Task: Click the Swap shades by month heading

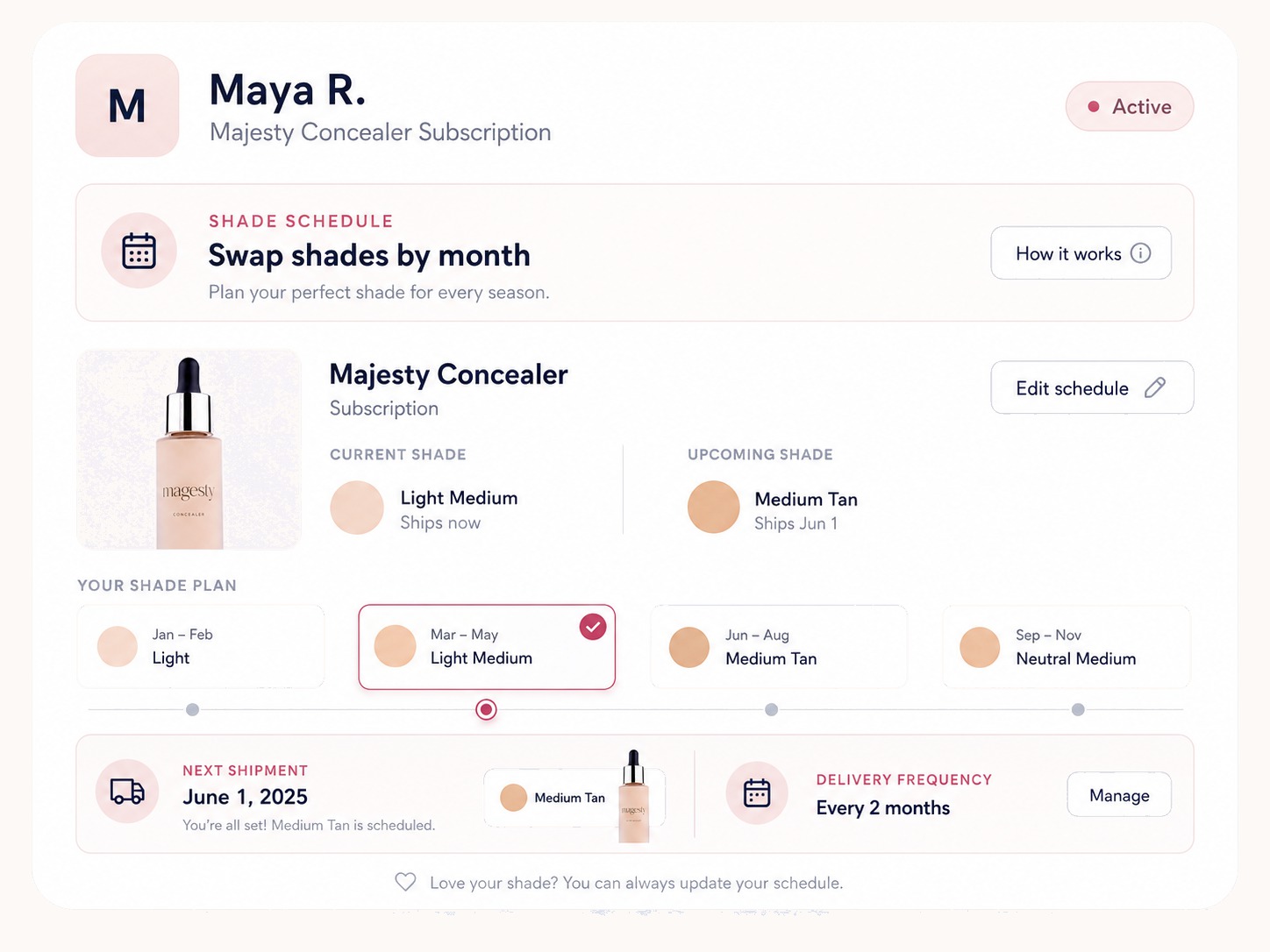Action: point(369,255)
